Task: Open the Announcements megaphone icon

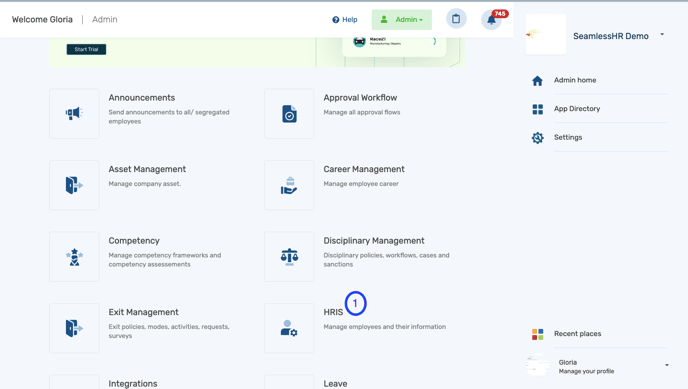Action: coord(74,114)
